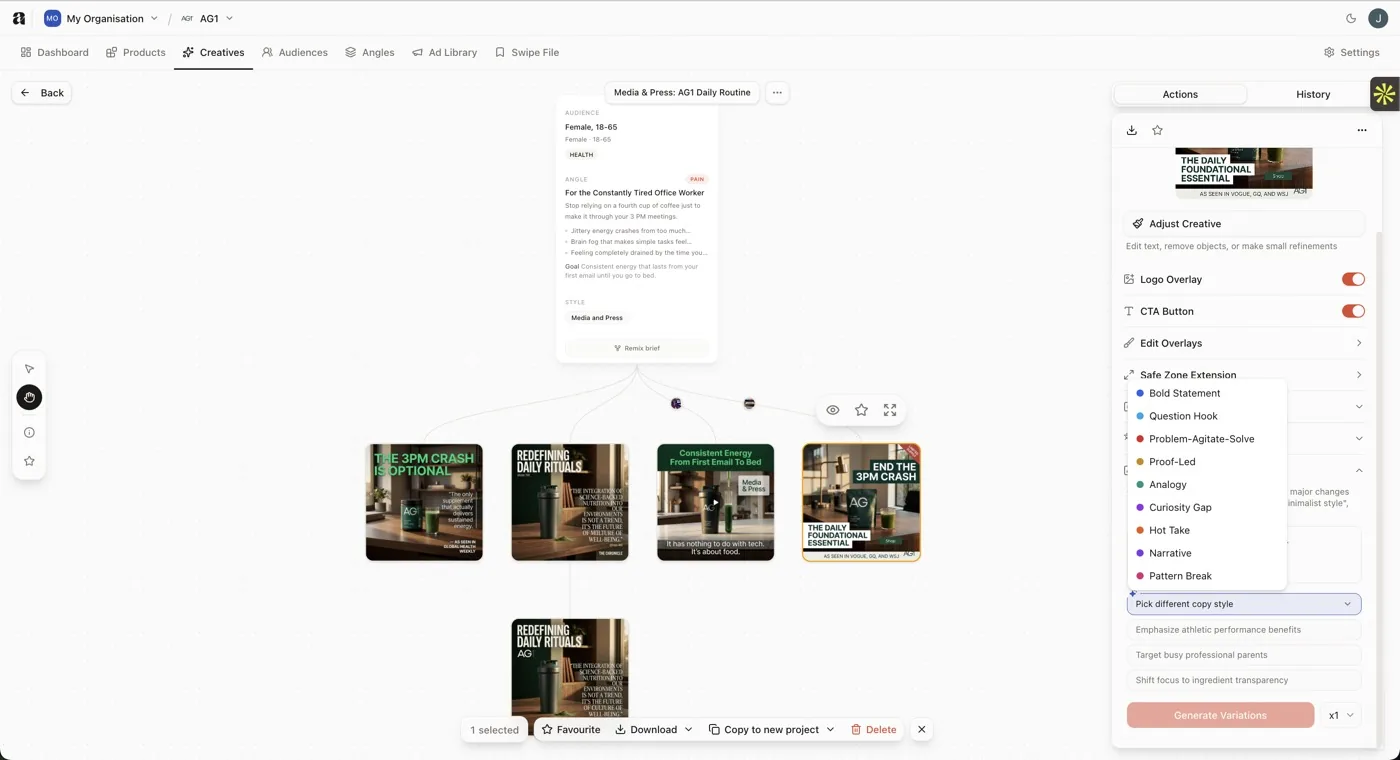Toggle visibility with the eye icon

[x=832, y=410]
